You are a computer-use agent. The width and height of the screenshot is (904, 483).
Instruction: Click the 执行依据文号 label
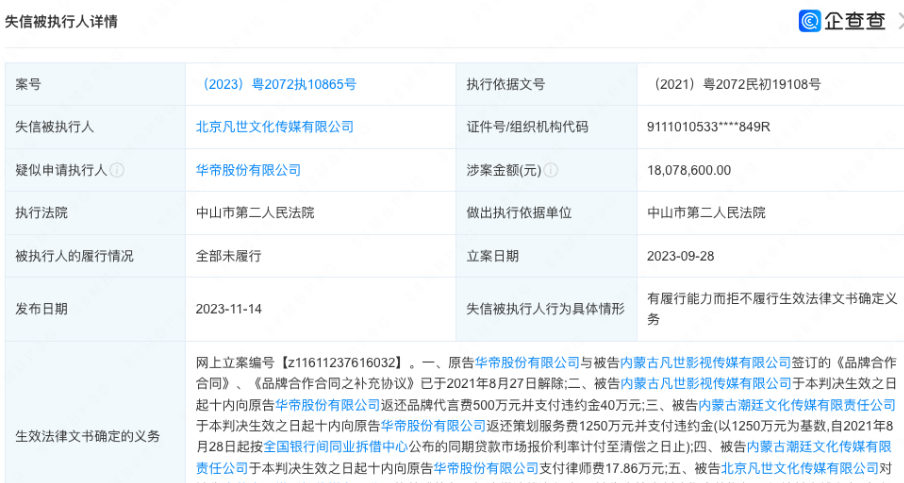click(506, 84)
